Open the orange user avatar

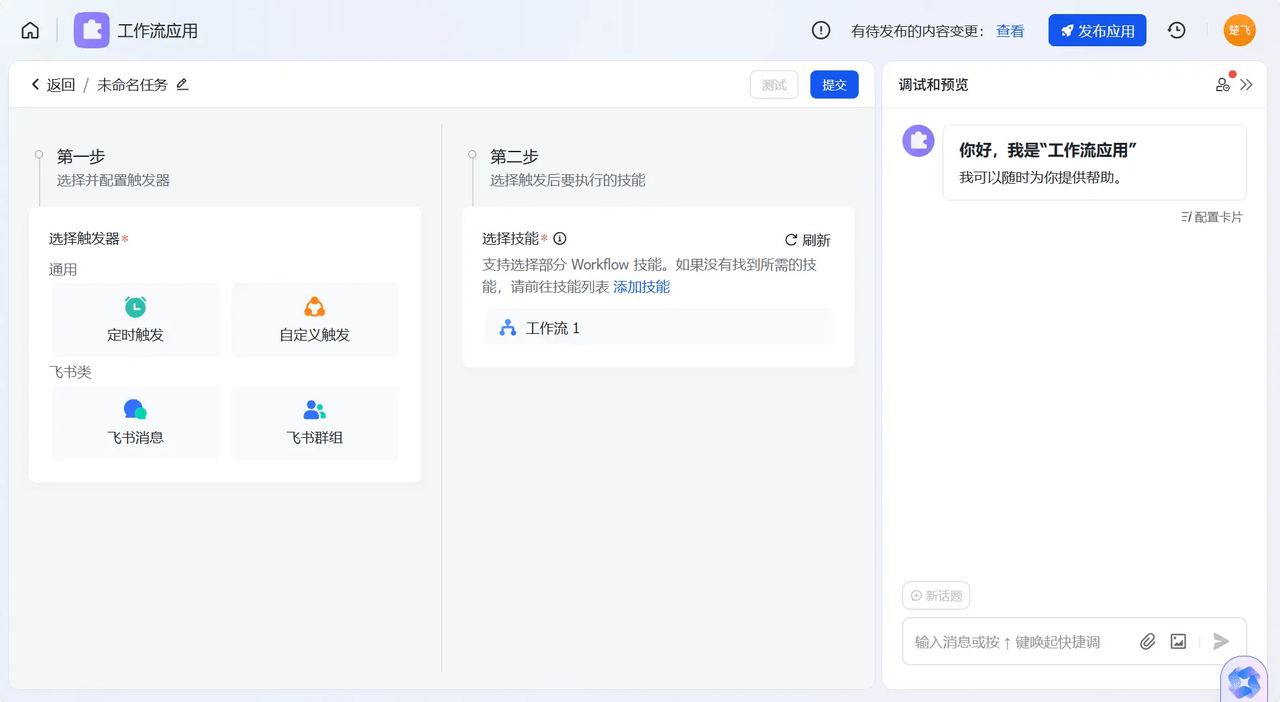(1240, 30)
